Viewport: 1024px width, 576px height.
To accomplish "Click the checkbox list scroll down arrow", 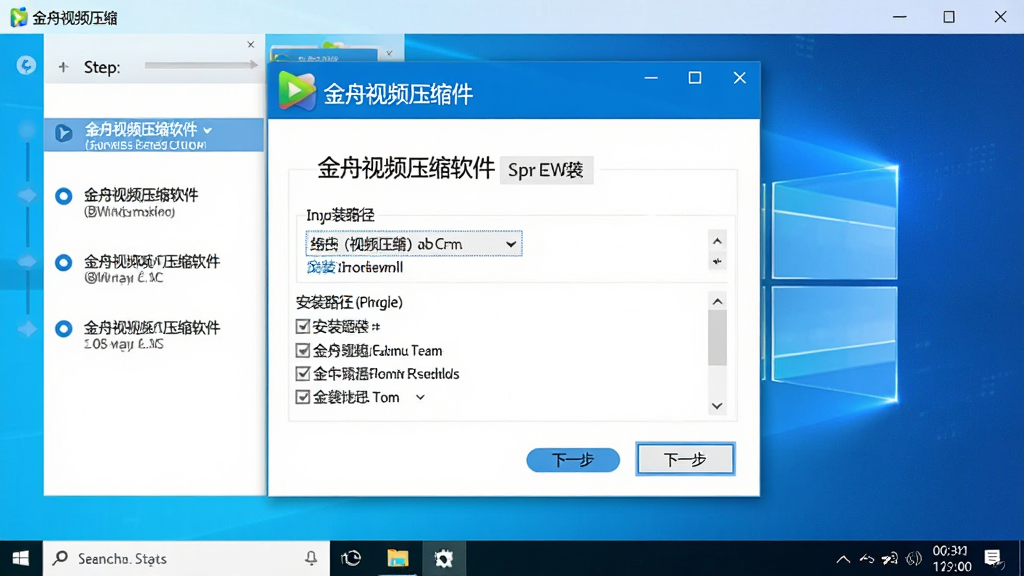I will click(x=717, y=406).
